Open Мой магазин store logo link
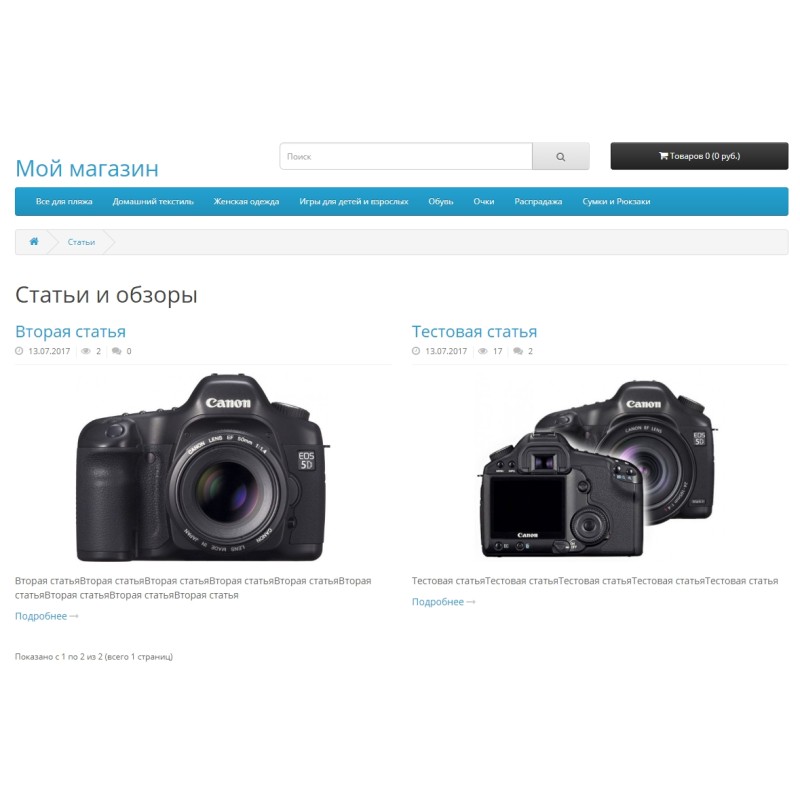 tap(87, 168)
